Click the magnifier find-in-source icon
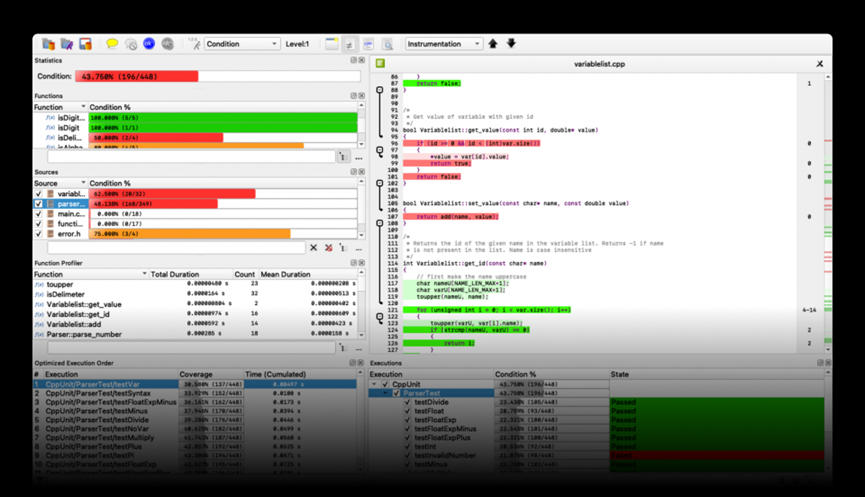The height and width of the screenshot is (497, 865). tap(388, 45)
